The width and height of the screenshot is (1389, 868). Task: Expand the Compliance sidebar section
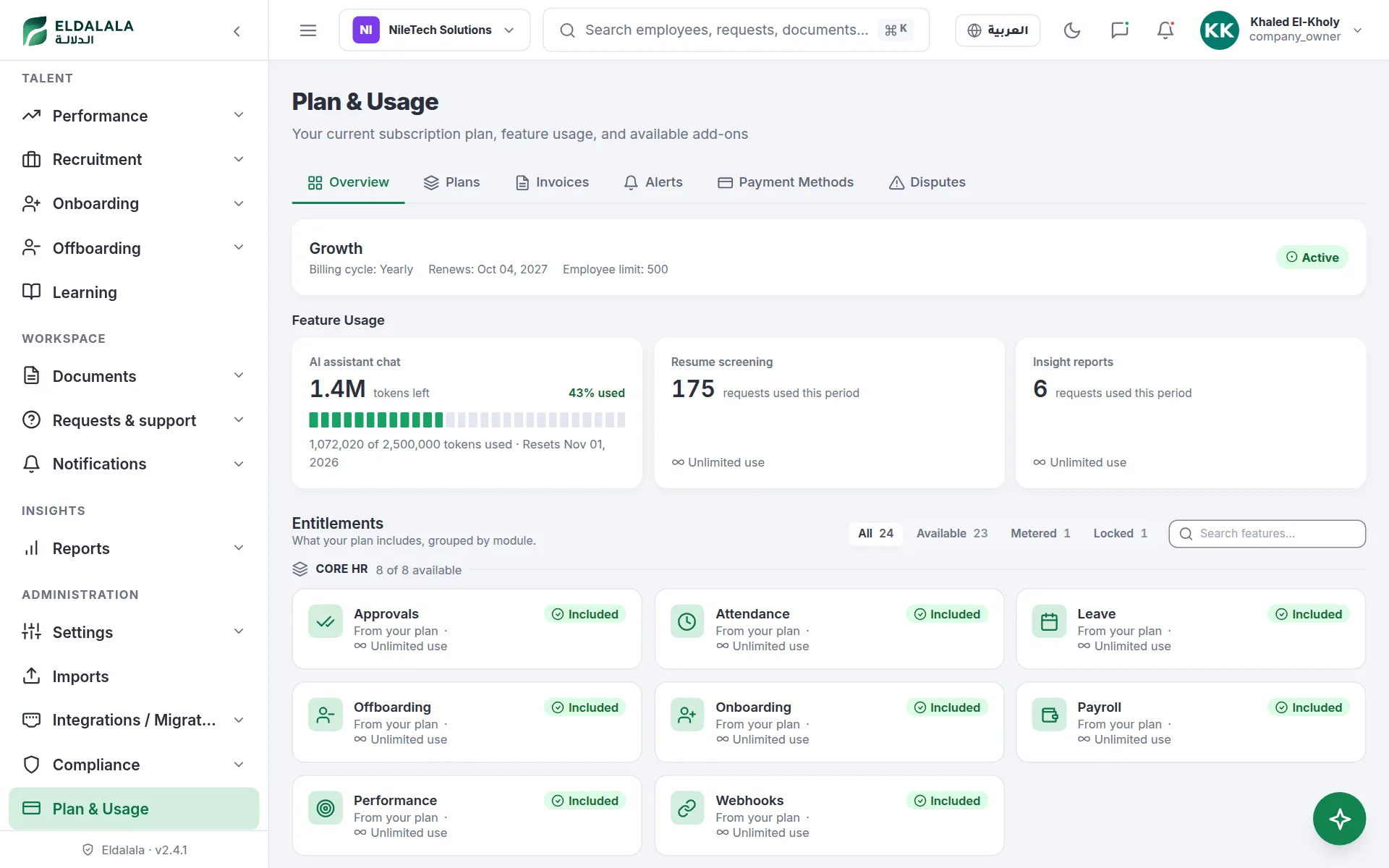click(x=134, y=765)
